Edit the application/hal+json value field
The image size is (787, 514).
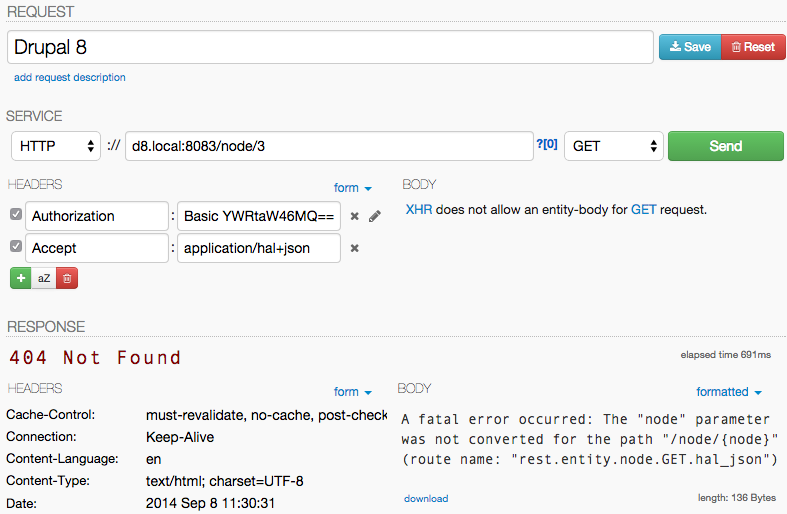click(259, 248)
